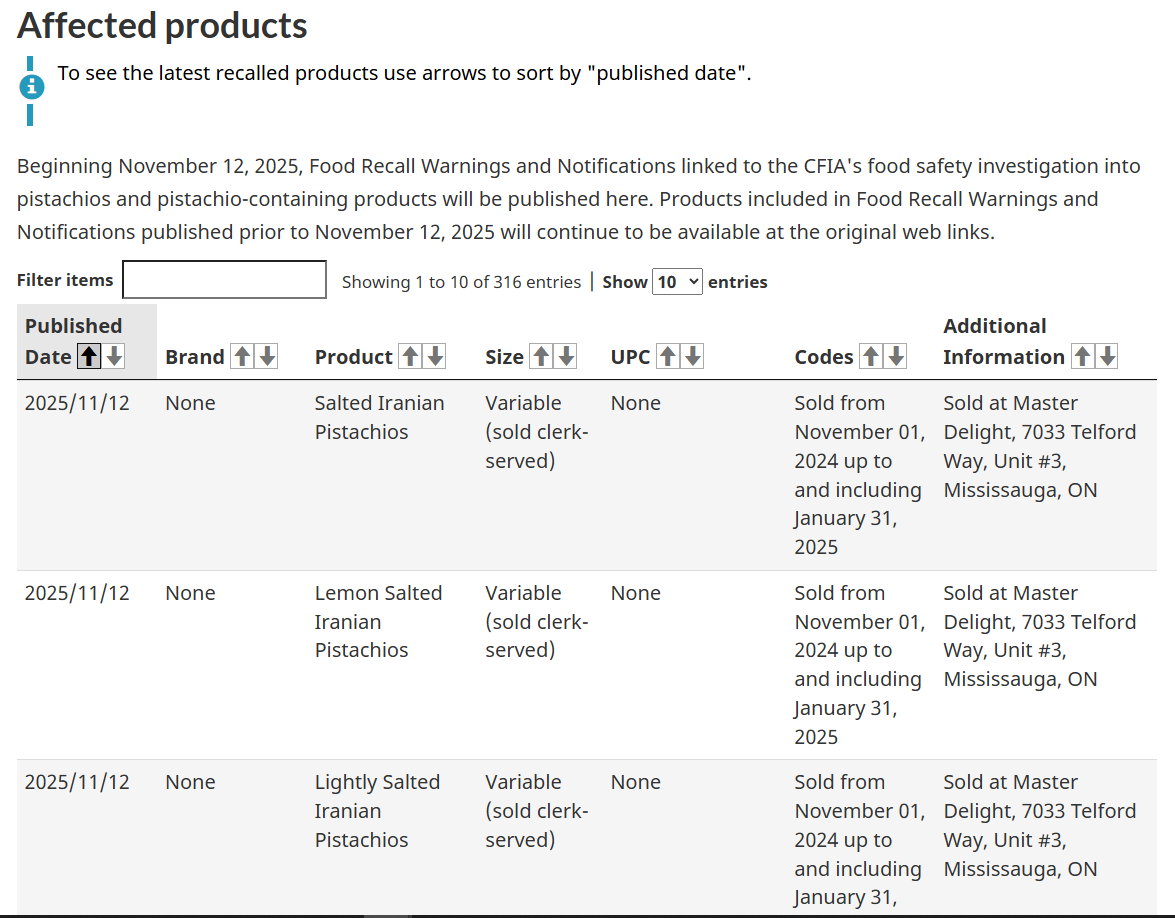Click the info icon beside sort tip
Image resolution: width=1175 pixels, height=918 pixels.
coord(31,88)
